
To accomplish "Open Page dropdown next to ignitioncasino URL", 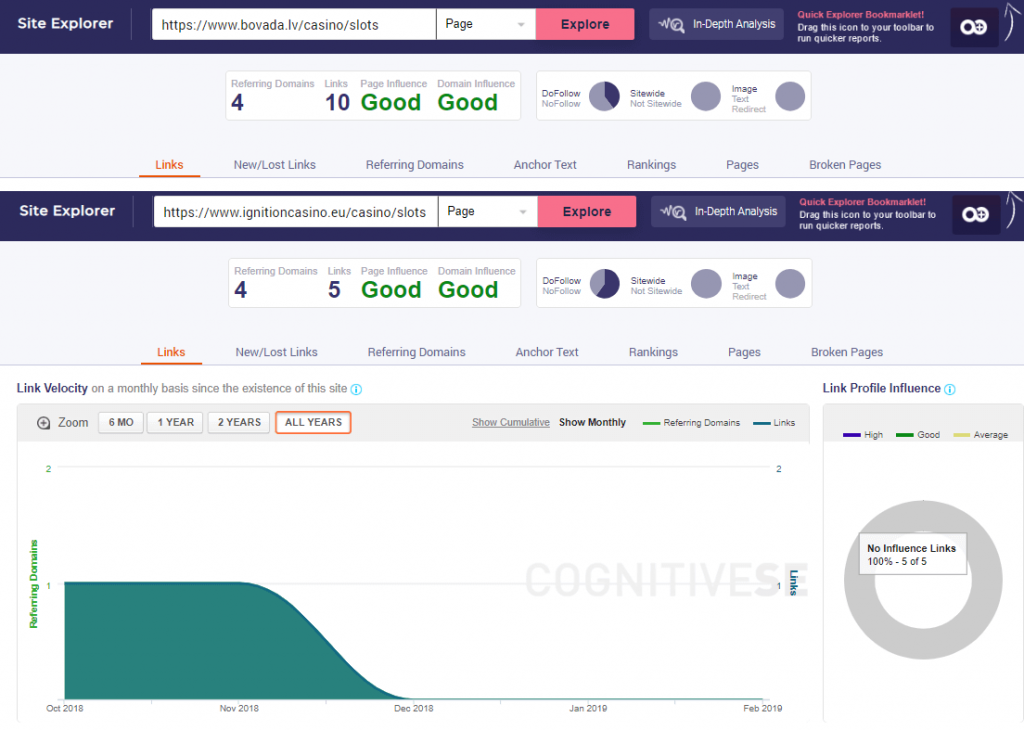I will tap(488, 212).
